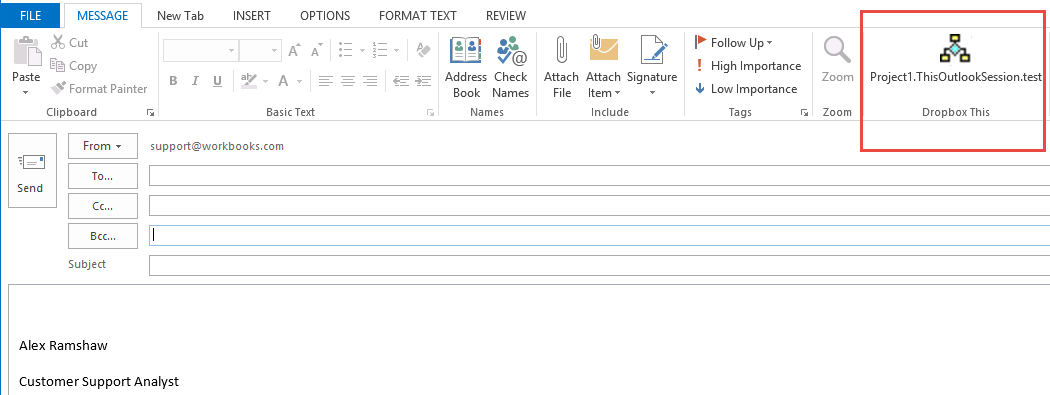The height and width of the screenshot is (395, 1050).
Task: Switch to the MESSAGE tab
Action: (102, 15)
